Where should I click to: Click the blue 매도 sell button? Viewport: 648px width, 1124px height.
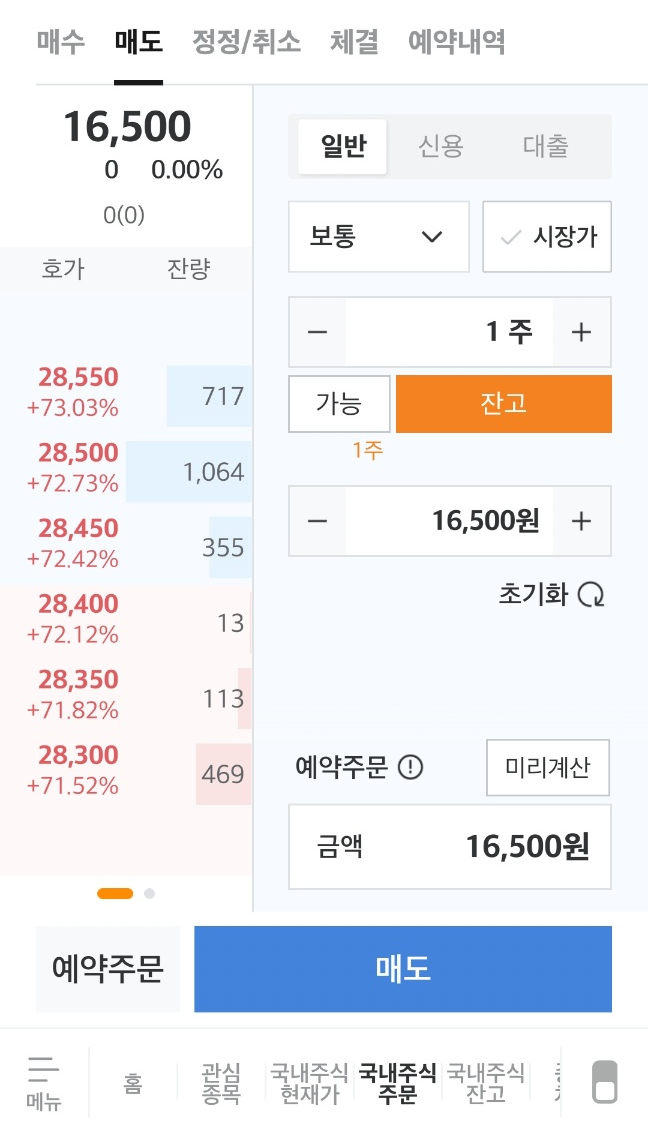click(x=403, y=968)
